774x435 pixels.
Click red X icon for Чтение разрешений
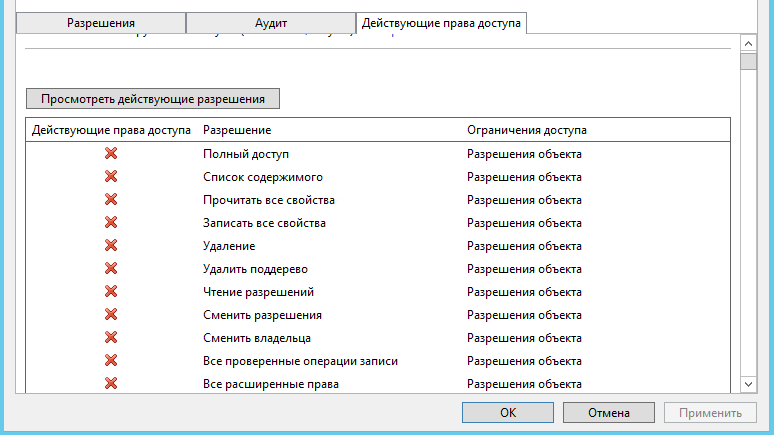111,292
